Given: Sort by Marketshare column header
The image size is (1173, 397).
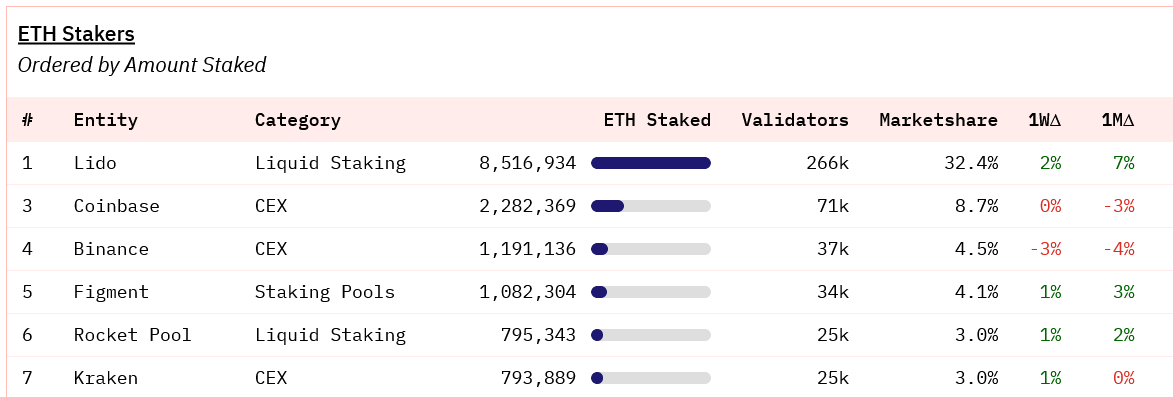Looking at the screenshot, I should 938,120.
